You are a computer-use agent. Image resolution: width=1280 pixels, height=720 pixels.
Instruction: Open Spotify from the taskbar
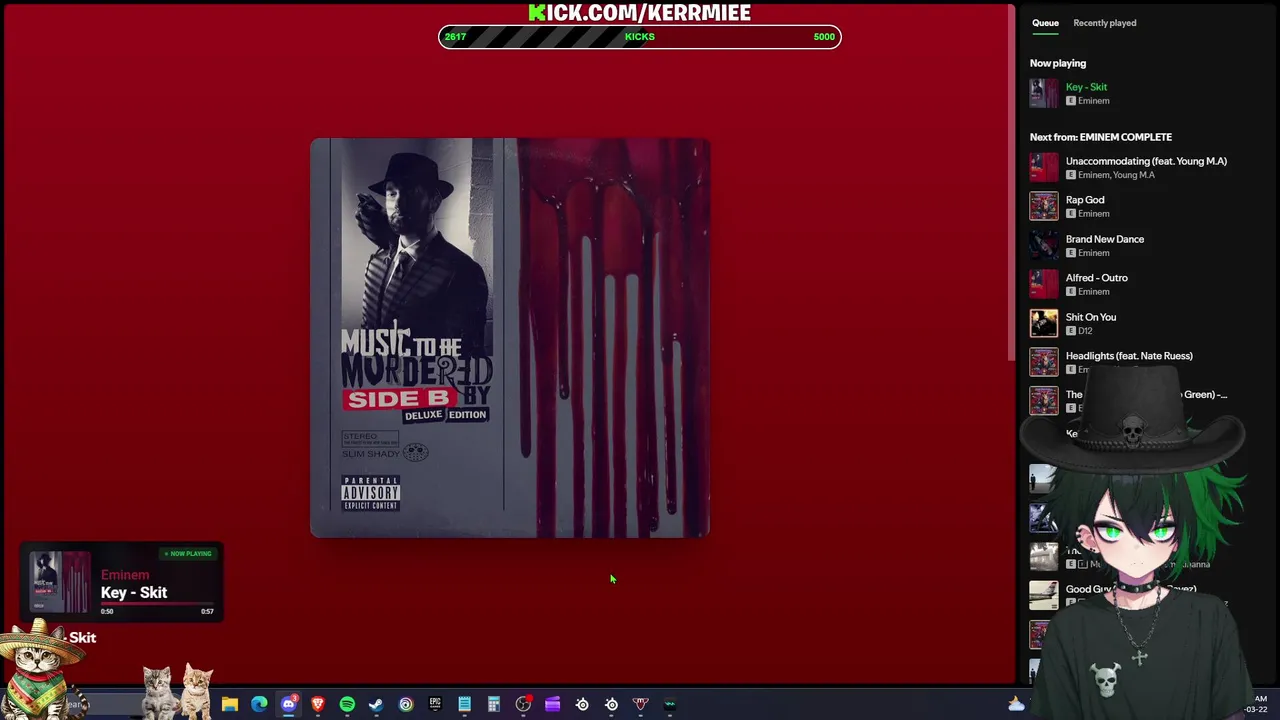[347, 704]
